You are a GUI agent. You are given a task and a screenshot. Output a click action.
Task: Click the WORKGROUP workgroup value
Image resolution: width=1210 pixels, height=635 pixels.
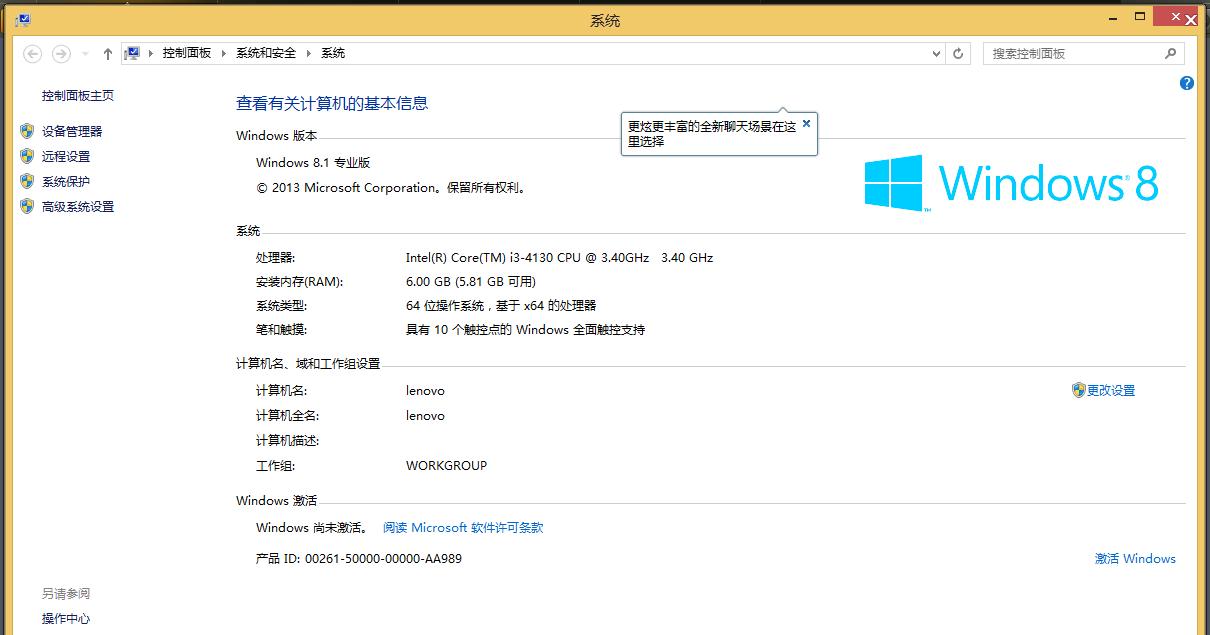coord(446,465)
